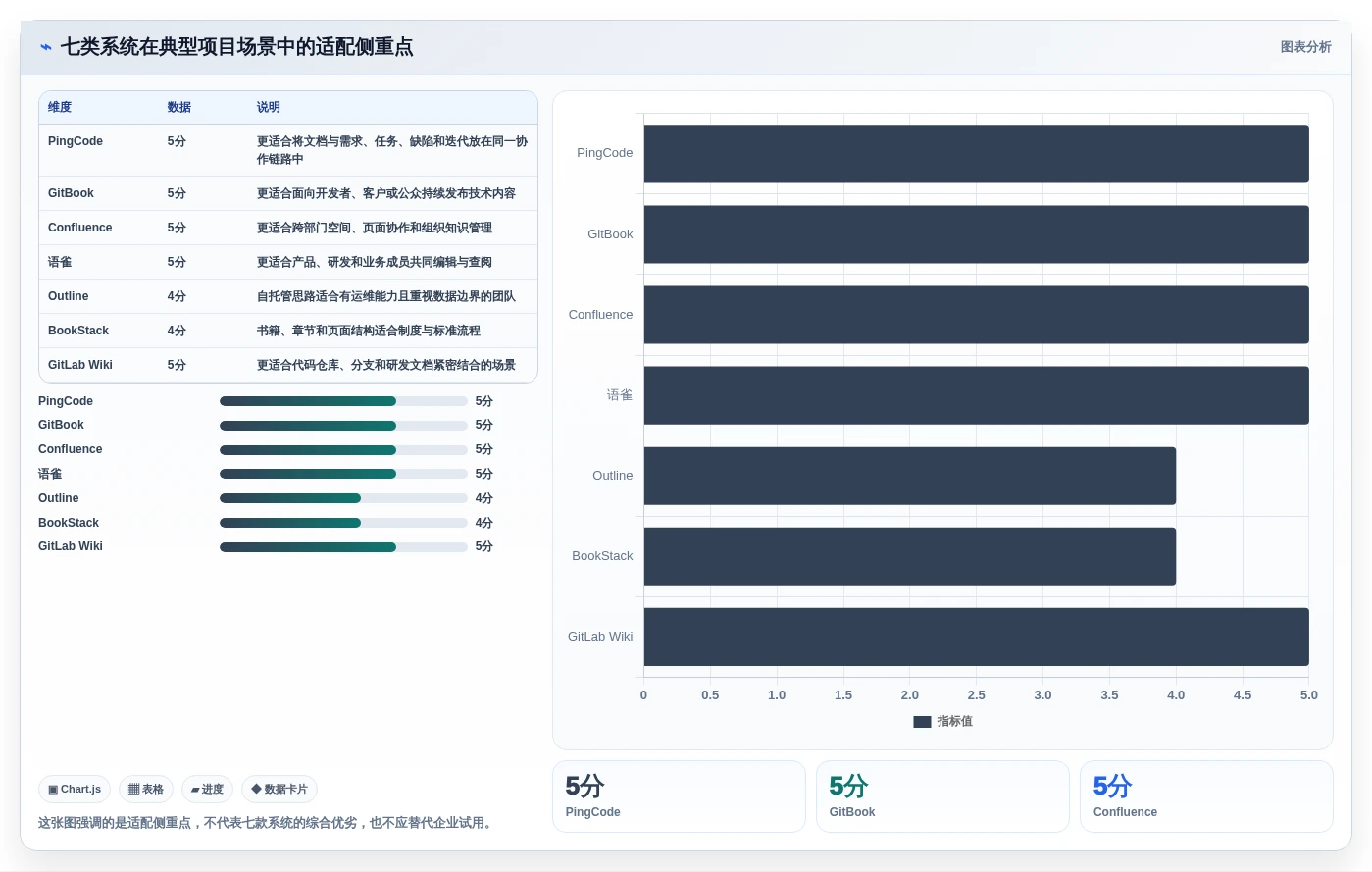
Task: Click the 说明 column header
Action: coord(269,107)
